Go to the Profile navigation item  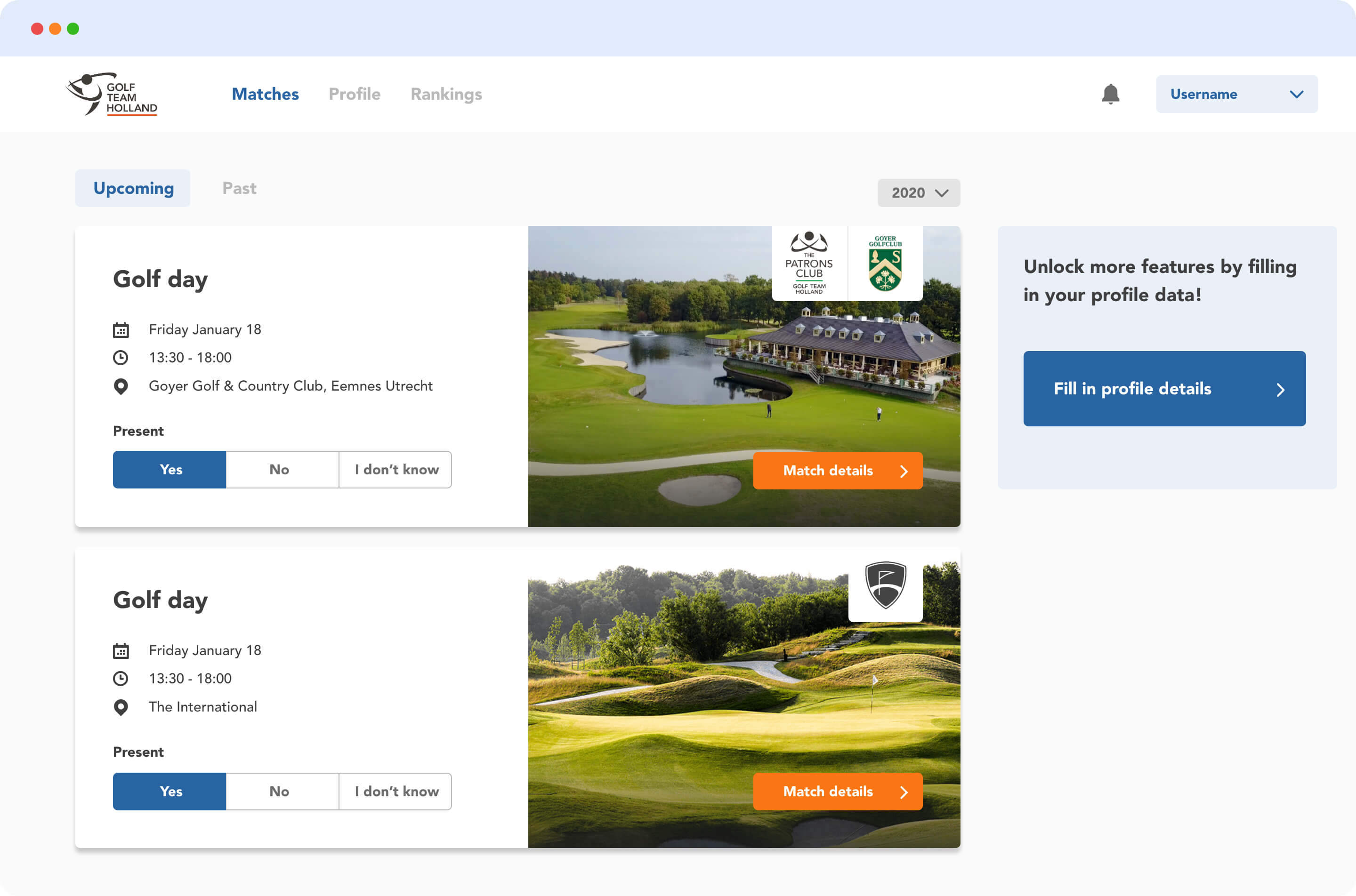355,94
